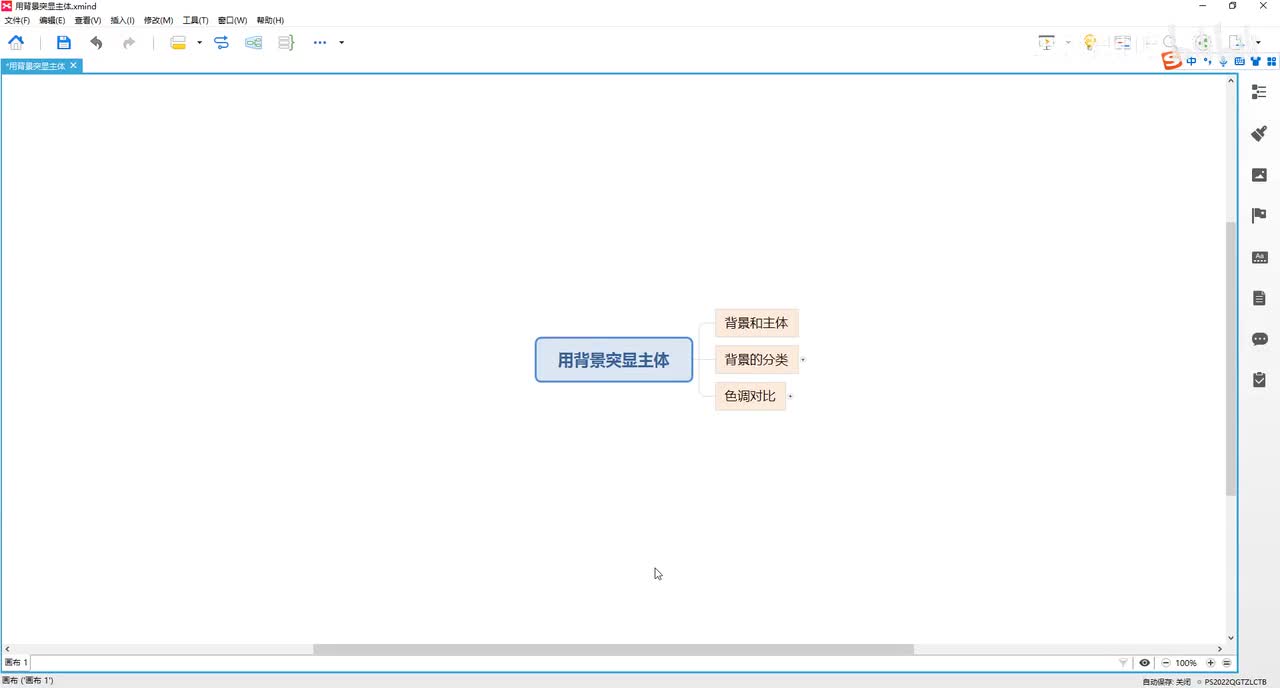This screenshot has width=1280, height=688.
Task: Open the Sogou soft keyboard icon
Action: [1239, 61]
